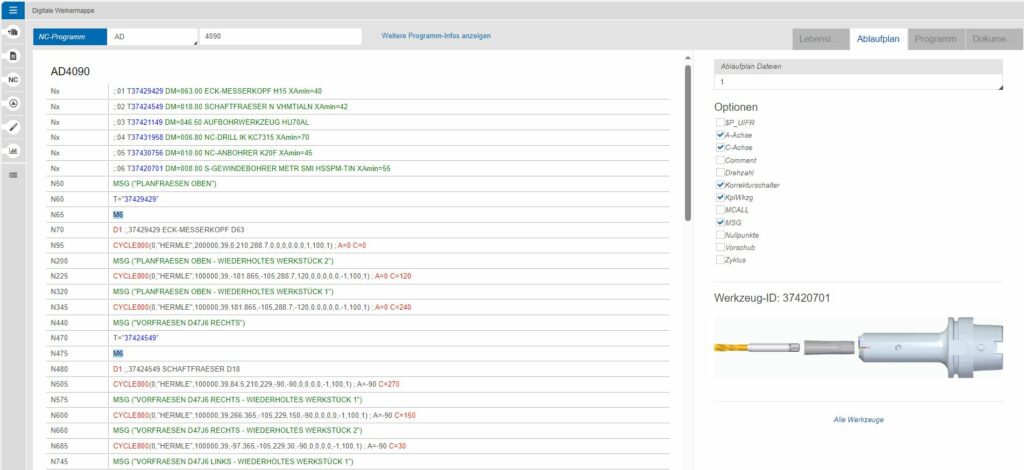1024x470 pixels.
Task: Click the highlighted M6 in row N475
Action: click(x=118, y=354)
